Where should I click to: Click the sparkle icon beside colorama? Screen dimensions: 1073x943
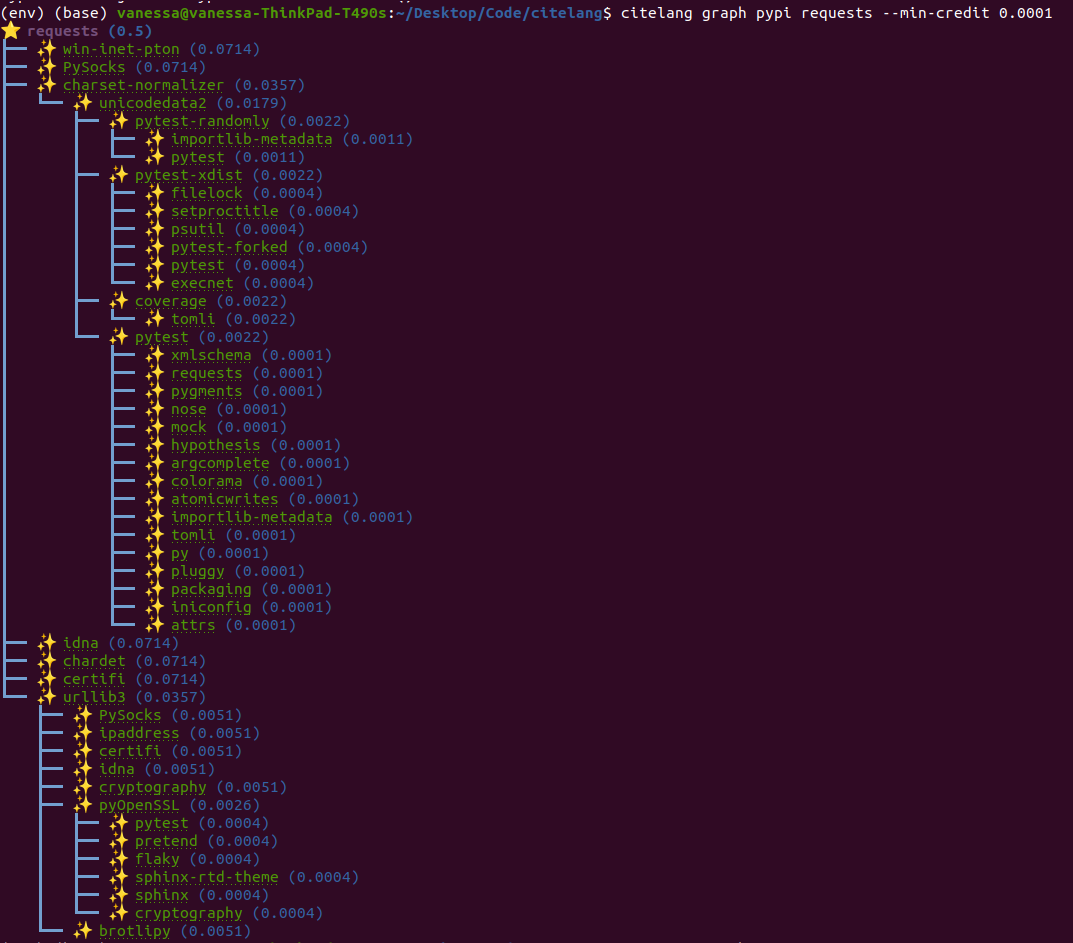click(x=155, y=480)
